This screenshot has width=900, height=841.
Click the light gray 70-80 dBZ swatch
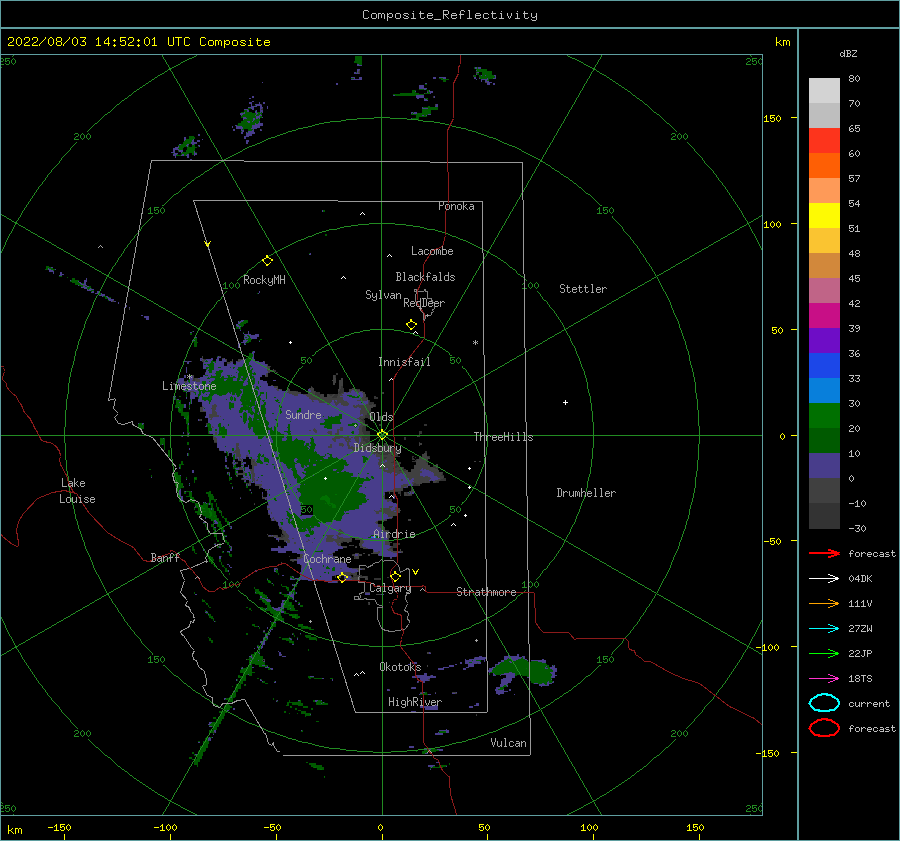(824, 90)
